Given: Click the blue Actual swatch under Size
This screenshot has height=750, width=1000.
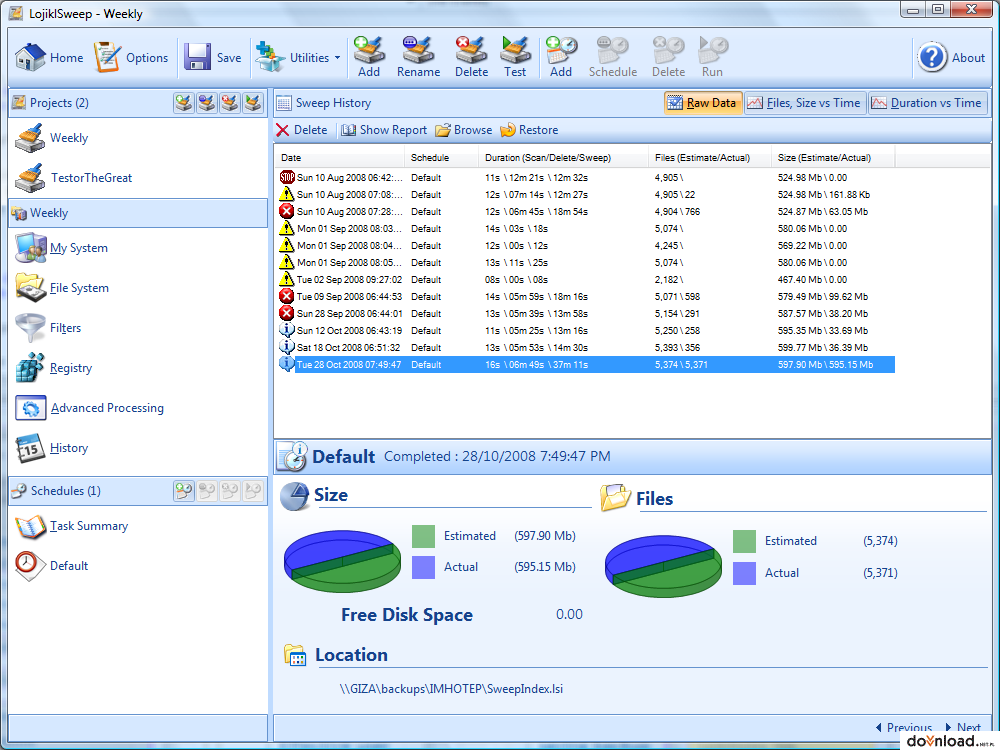Looking at the screenshot, I should [423, 567].
